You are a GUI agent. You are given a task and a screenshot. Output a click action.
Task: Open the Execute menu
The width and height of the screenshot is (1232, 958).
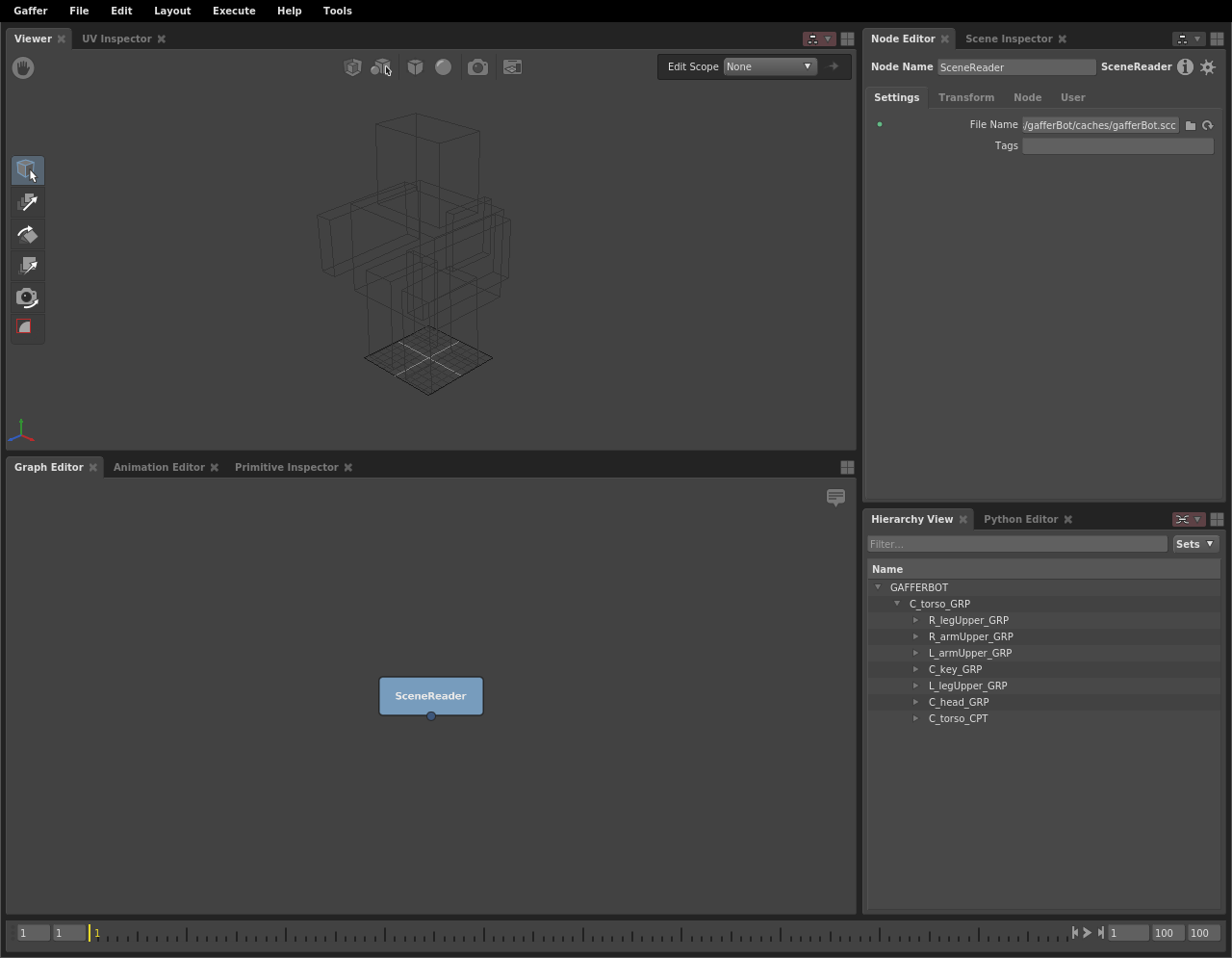[x=234, y=11]
